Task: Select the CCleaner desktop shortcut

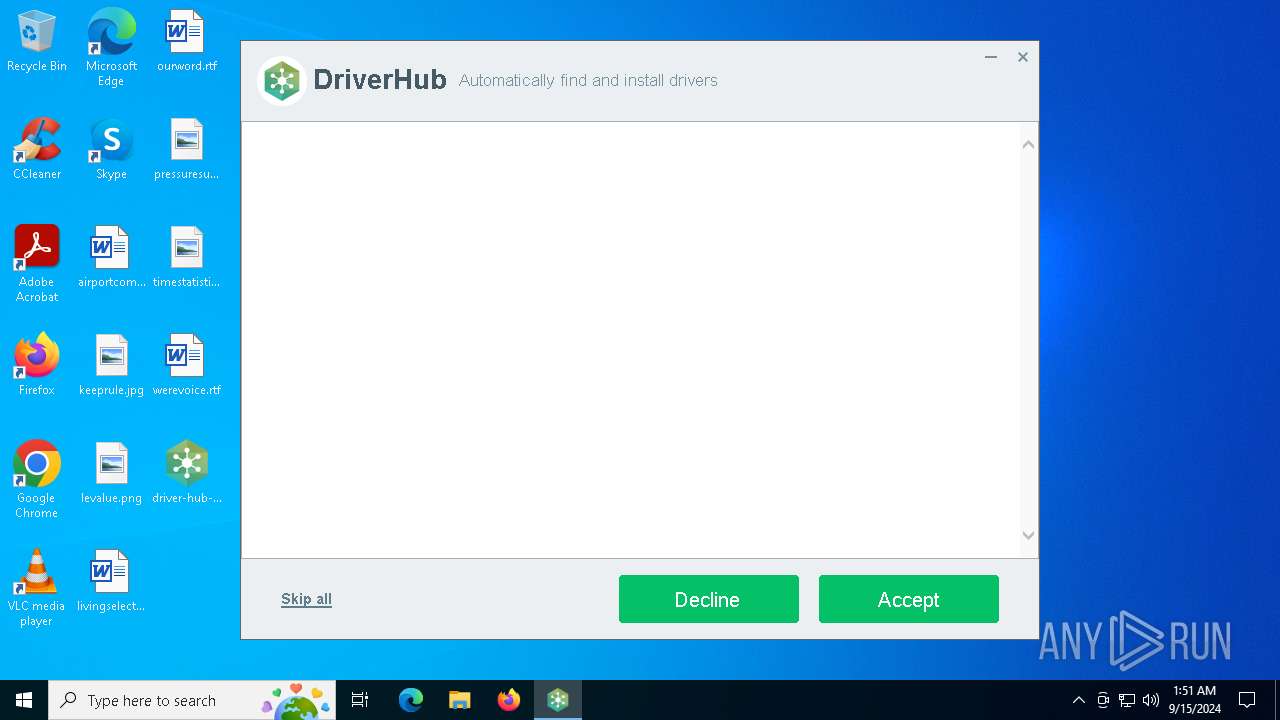Action: point(37,149)
